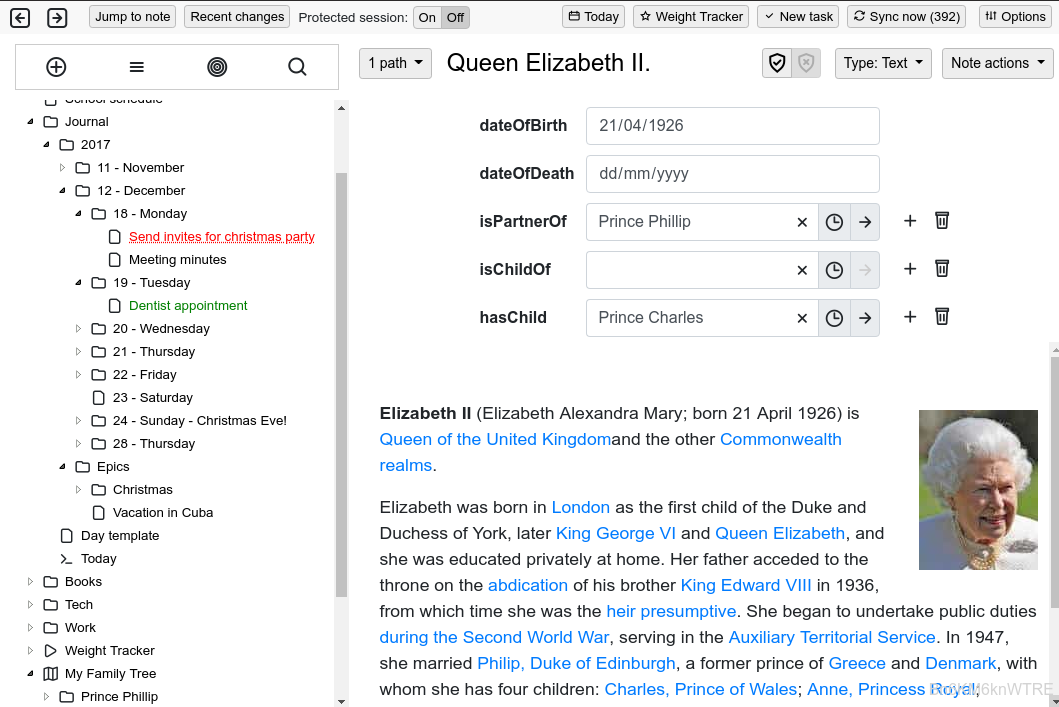The height and width of the screenshot is (707, 1059).
Task: Click the shield check protect note icon
Action: pos(777,63)
